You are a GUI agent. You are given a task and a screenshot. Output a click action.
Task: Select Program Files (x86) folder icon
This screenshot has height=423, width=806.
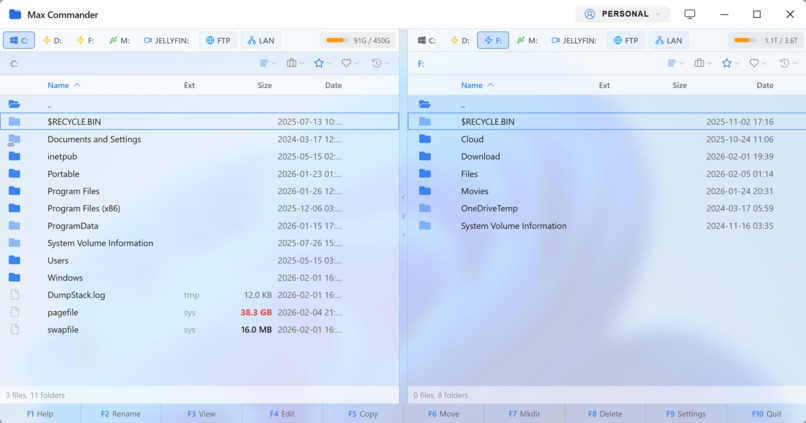pos(14,208)
